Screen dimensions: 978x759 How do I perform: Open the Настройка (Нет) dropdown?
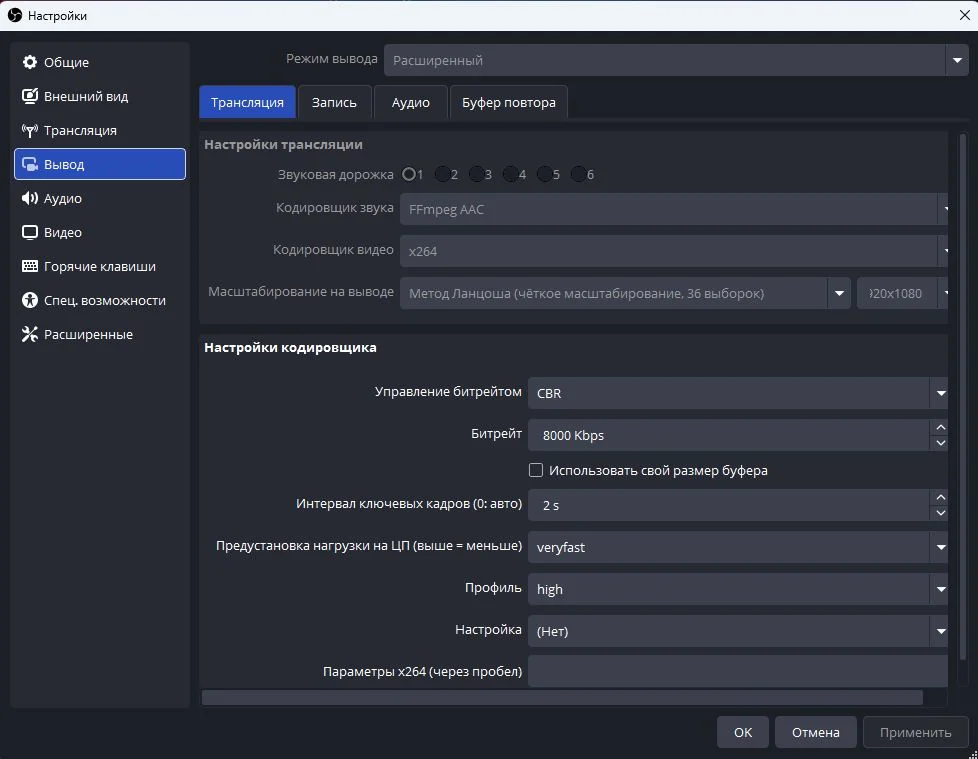pyautogui.click(x=738, y=631)
